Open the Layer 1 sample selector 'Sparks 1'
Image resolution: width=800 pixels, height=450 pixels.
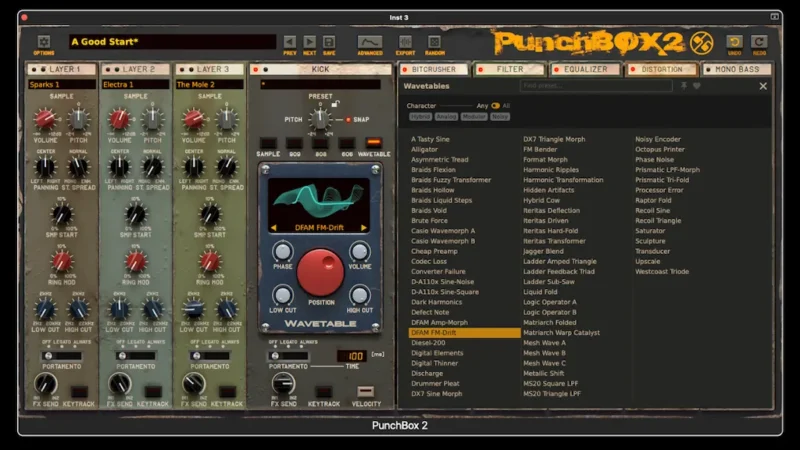coord(62,85)
